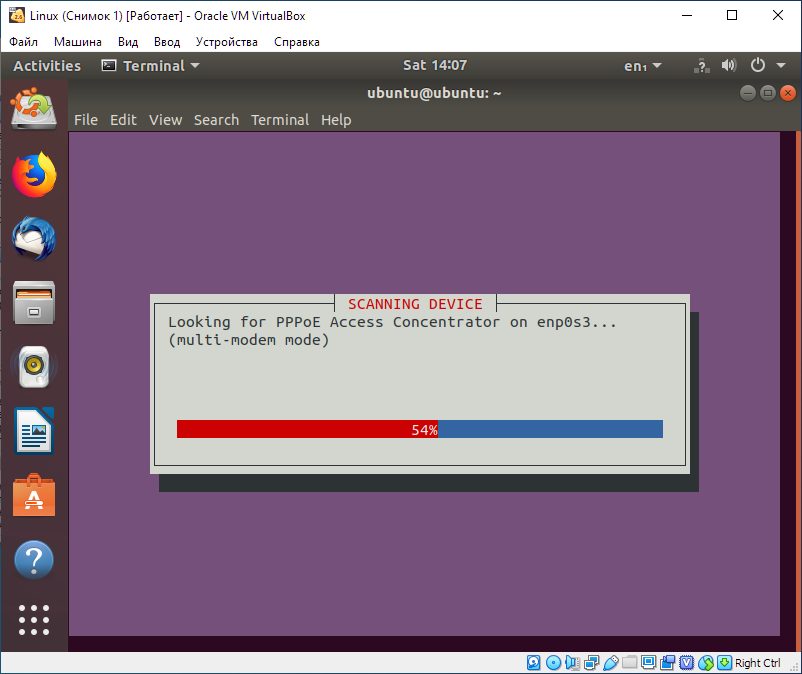
Task: Open Ubuntu Software store icon
Action: pos(34,496)
